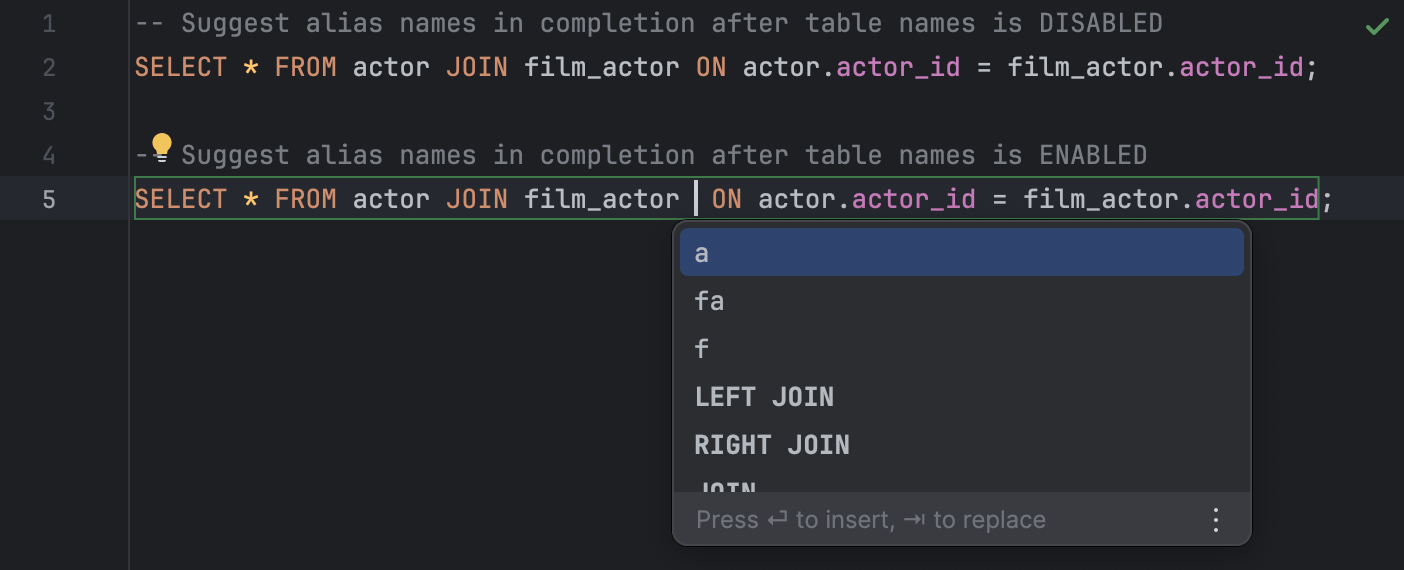Pick the 'f' alias suggestion

tap(702, 349)
